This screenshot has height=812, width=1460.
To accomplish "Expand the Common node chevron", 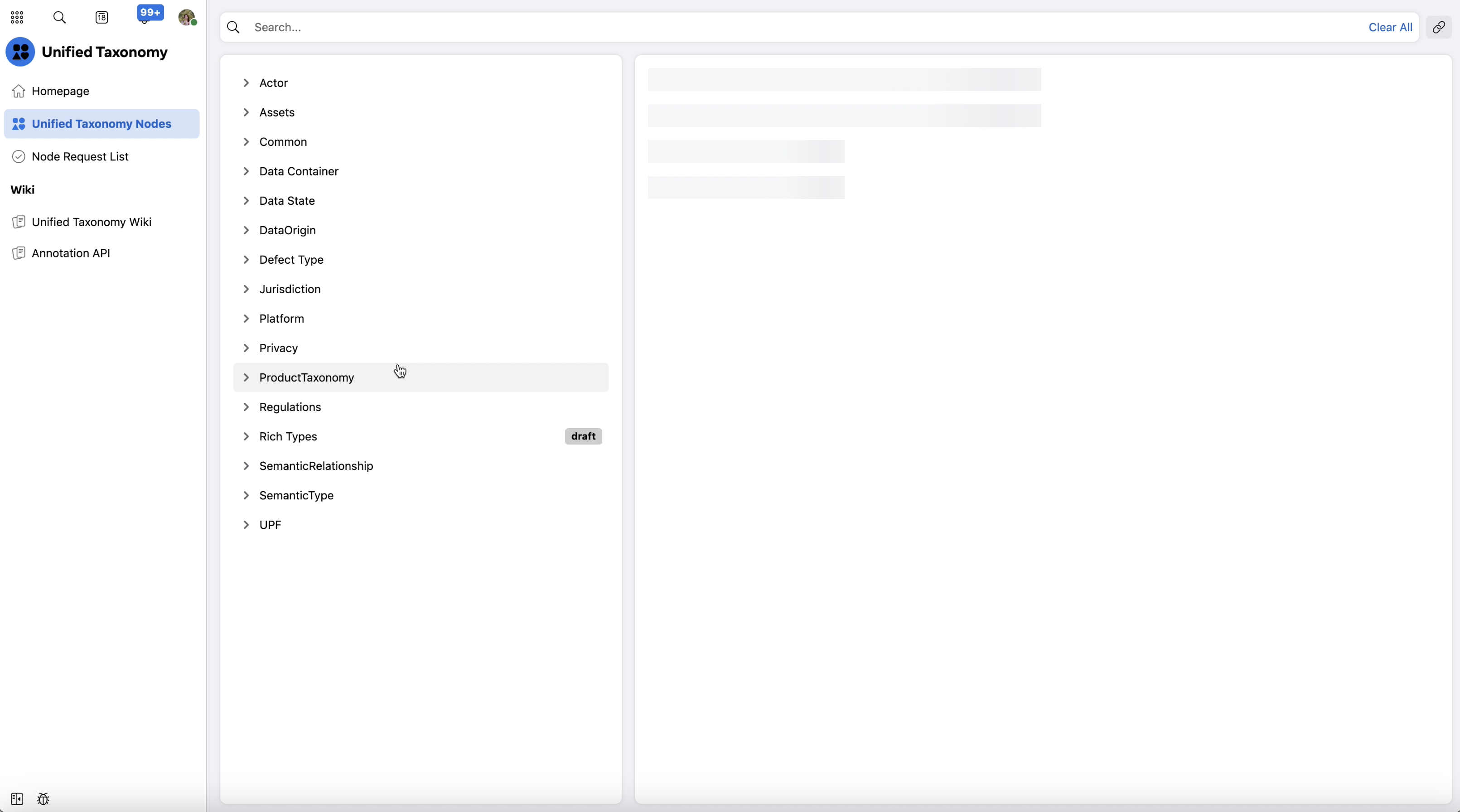I will [246, 142].
